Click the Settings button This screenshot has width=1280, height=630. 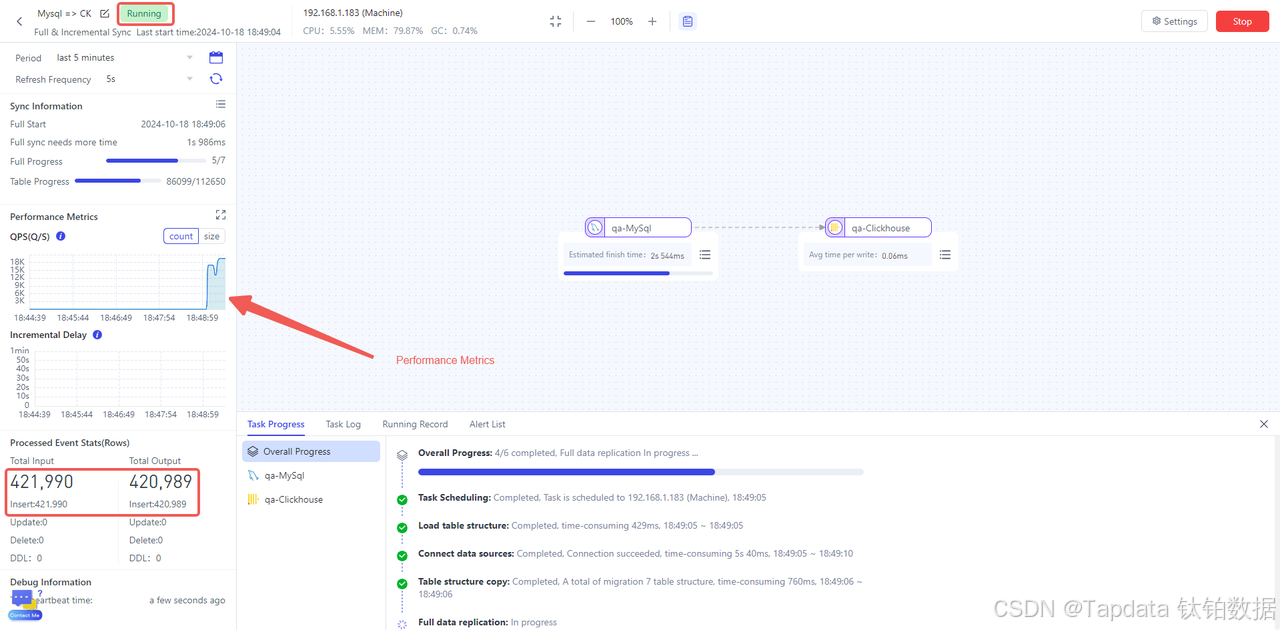pyautogui.click(x=1174, y=21)
